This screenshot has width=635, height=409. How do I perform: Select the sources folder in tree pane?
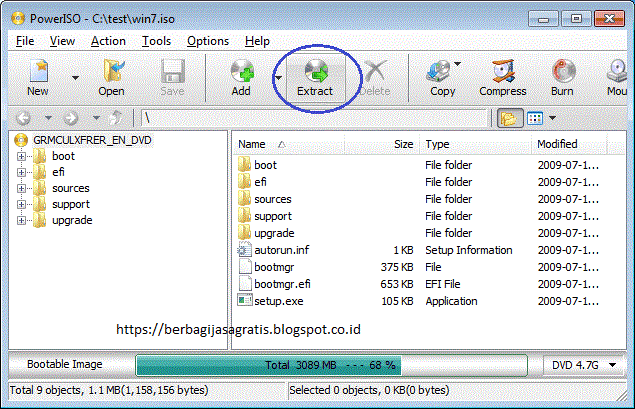71,188
